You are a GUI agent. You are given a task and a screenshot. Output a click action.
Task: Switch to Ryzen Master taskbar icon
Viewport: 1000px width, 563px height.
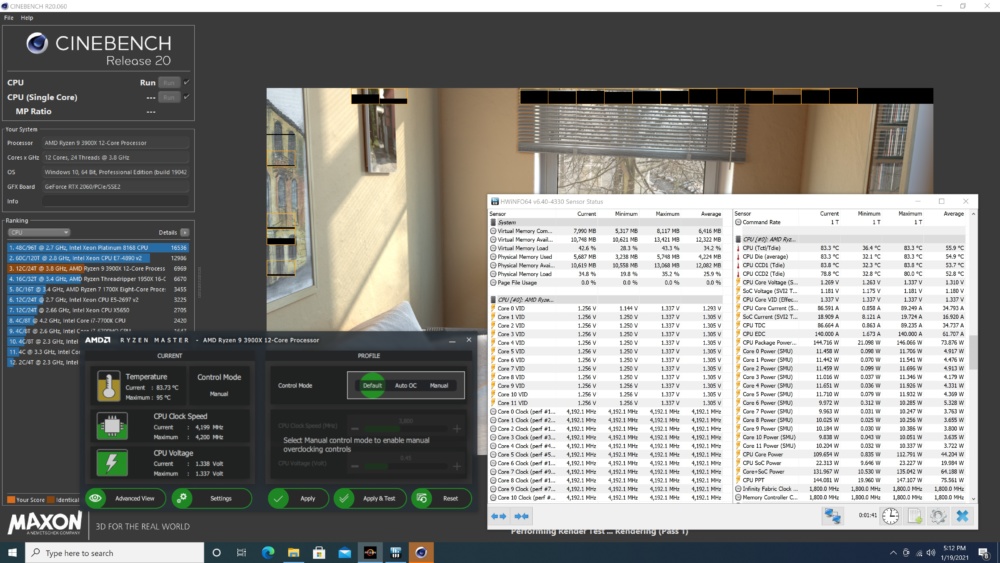point(370,553)
